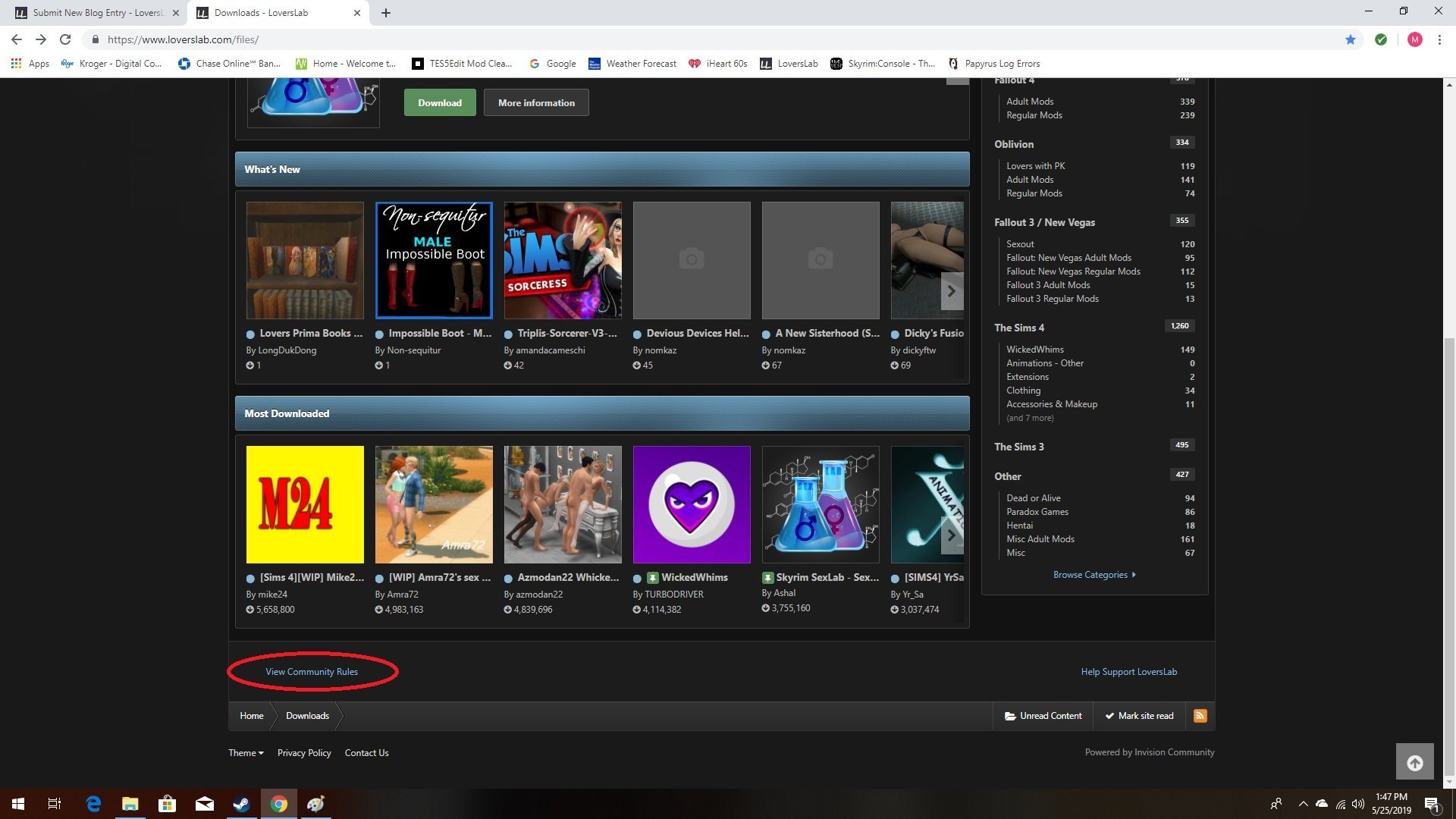Open the Windows Start menu
Screen dimensions: 1456x819
(18, 804)
